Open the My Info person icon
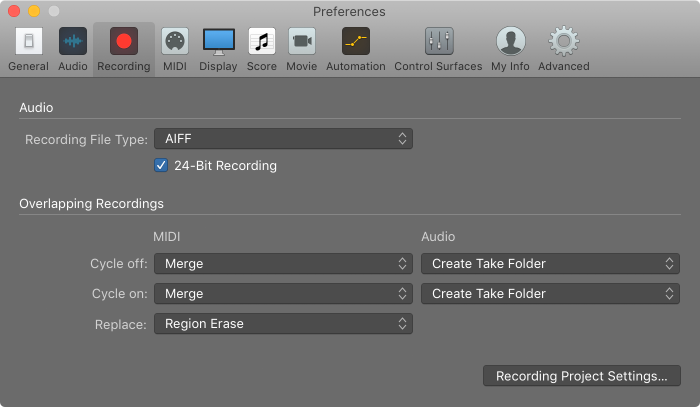The height and width of the screenshot is (408, 700). pos(510,41)
